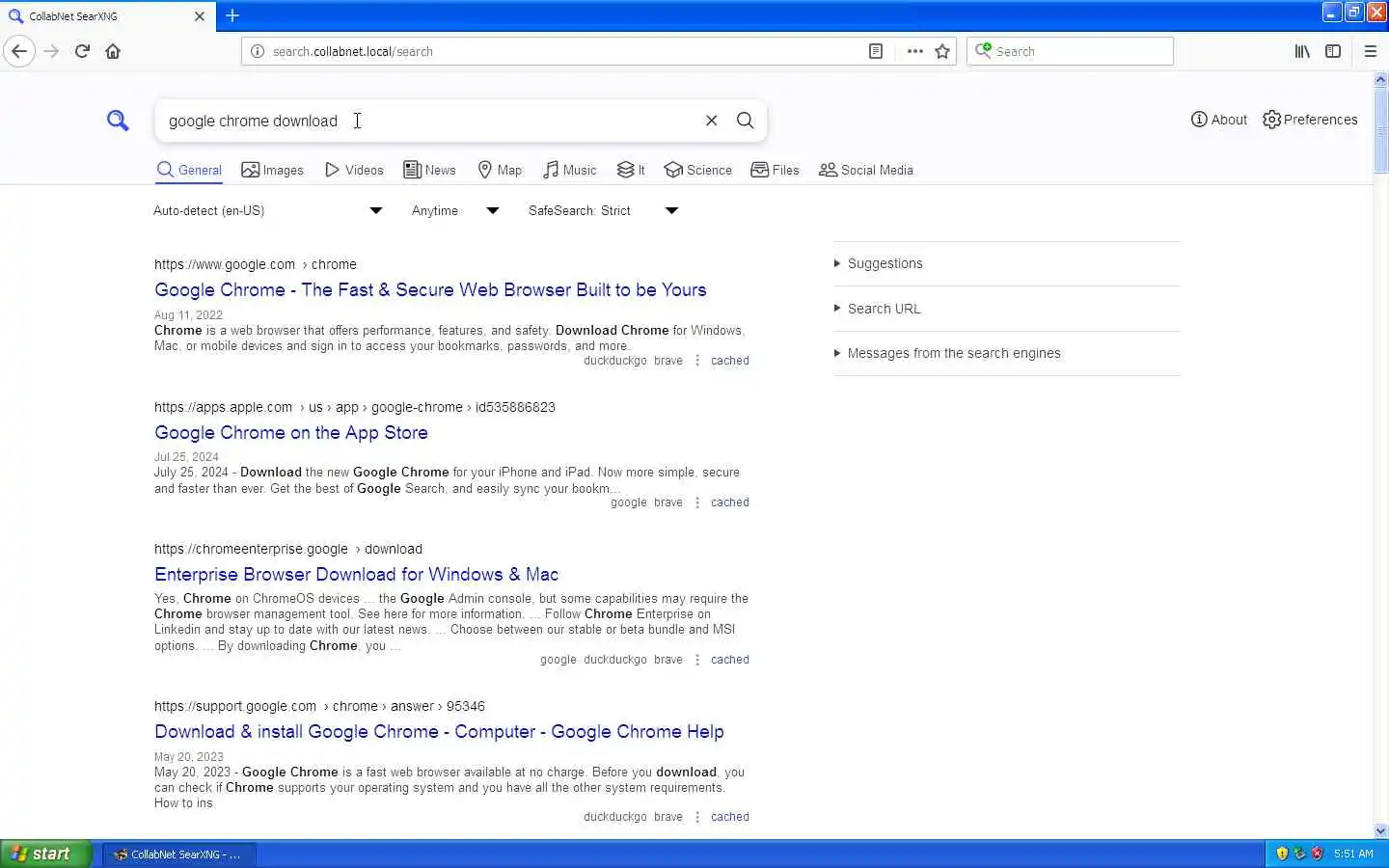The width and height of the screenshot is (1389, 868).
Task: Open the Auto-detect language dropdown
Action: pos(268,210)
